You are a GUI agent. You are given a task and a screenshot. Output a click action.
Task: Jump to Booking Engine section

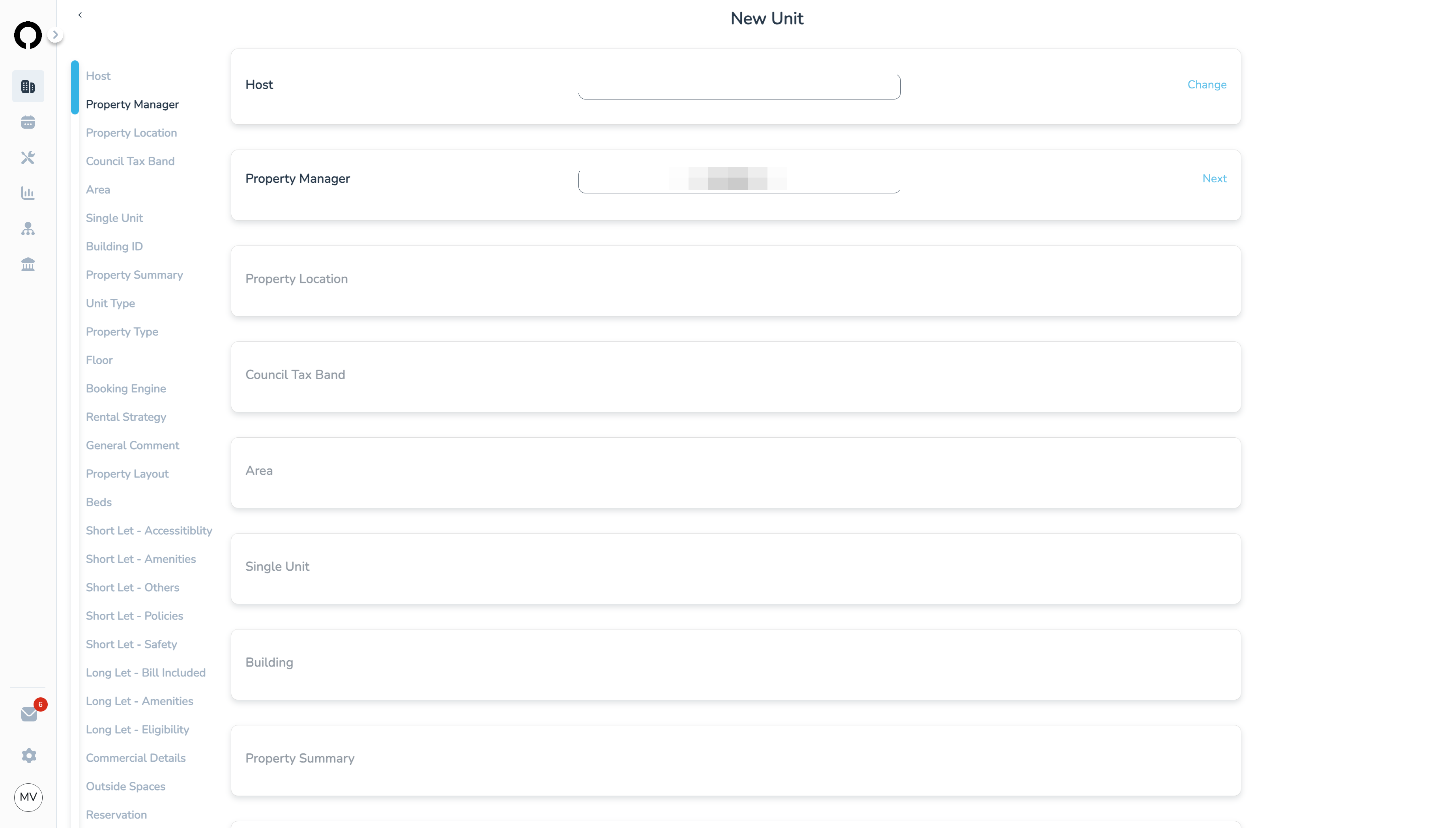click(x=126, y=388)
